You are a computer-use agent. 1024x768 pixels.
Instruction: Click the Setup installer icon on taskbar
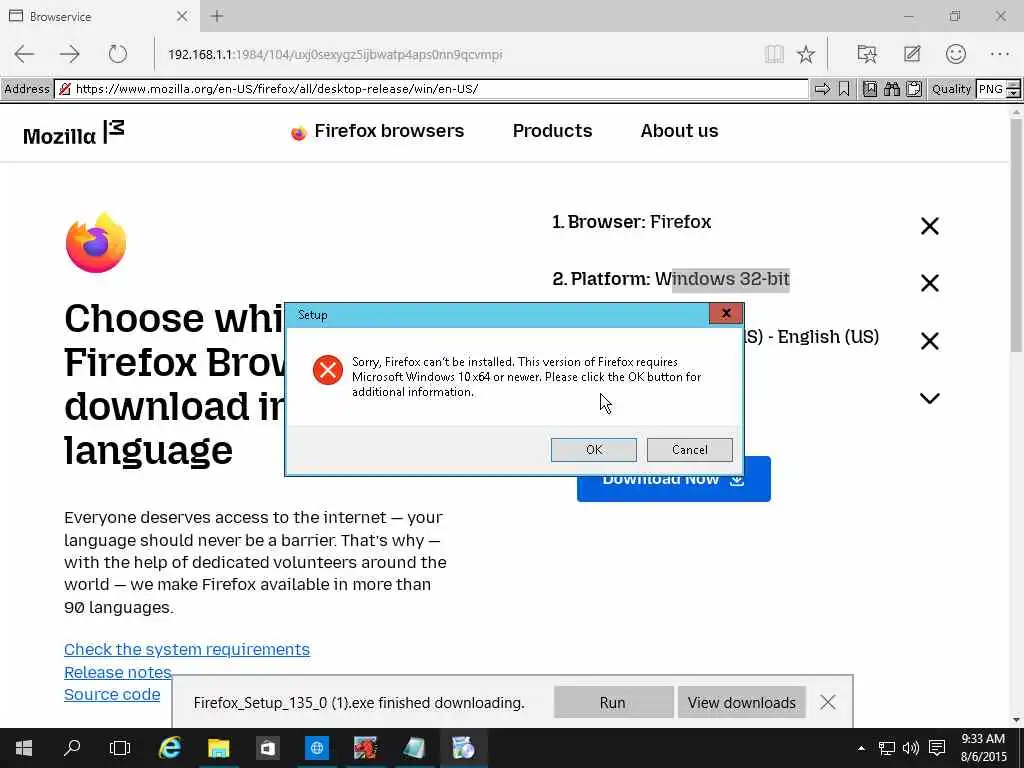point(463,748)
